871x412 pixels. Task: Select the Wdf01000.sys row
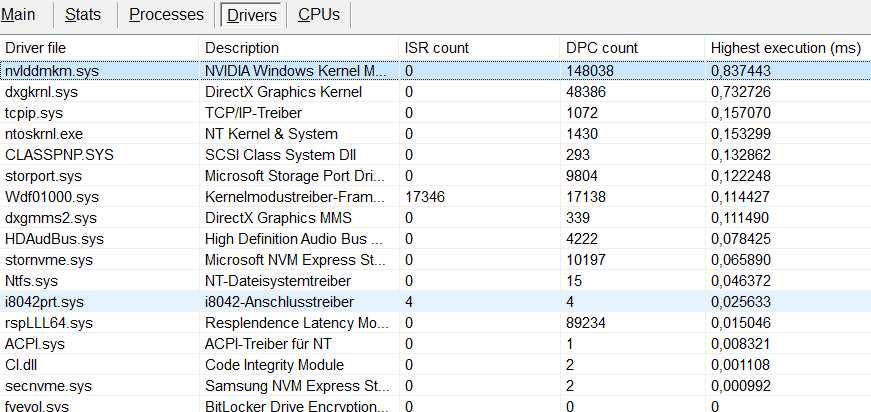click(x=436, y=197)
